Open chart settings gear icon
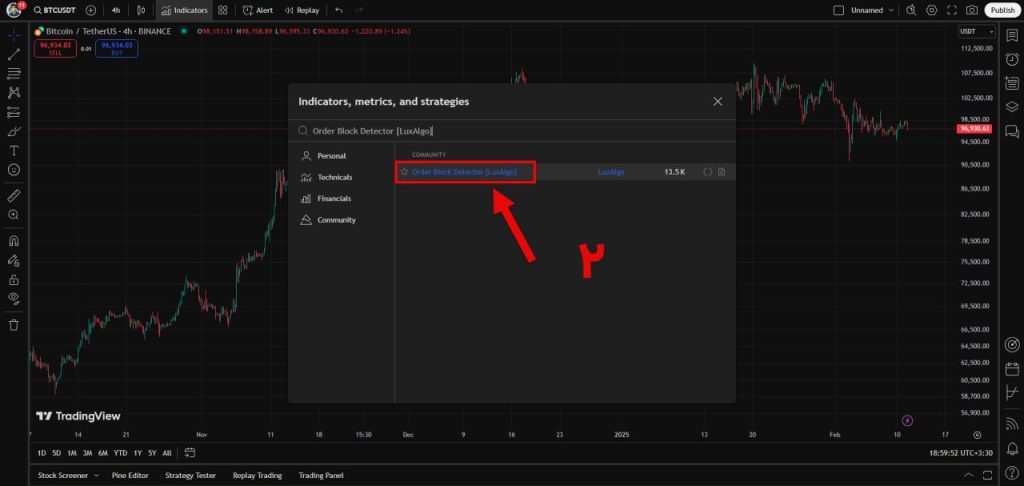 click(x=932, y=10)
